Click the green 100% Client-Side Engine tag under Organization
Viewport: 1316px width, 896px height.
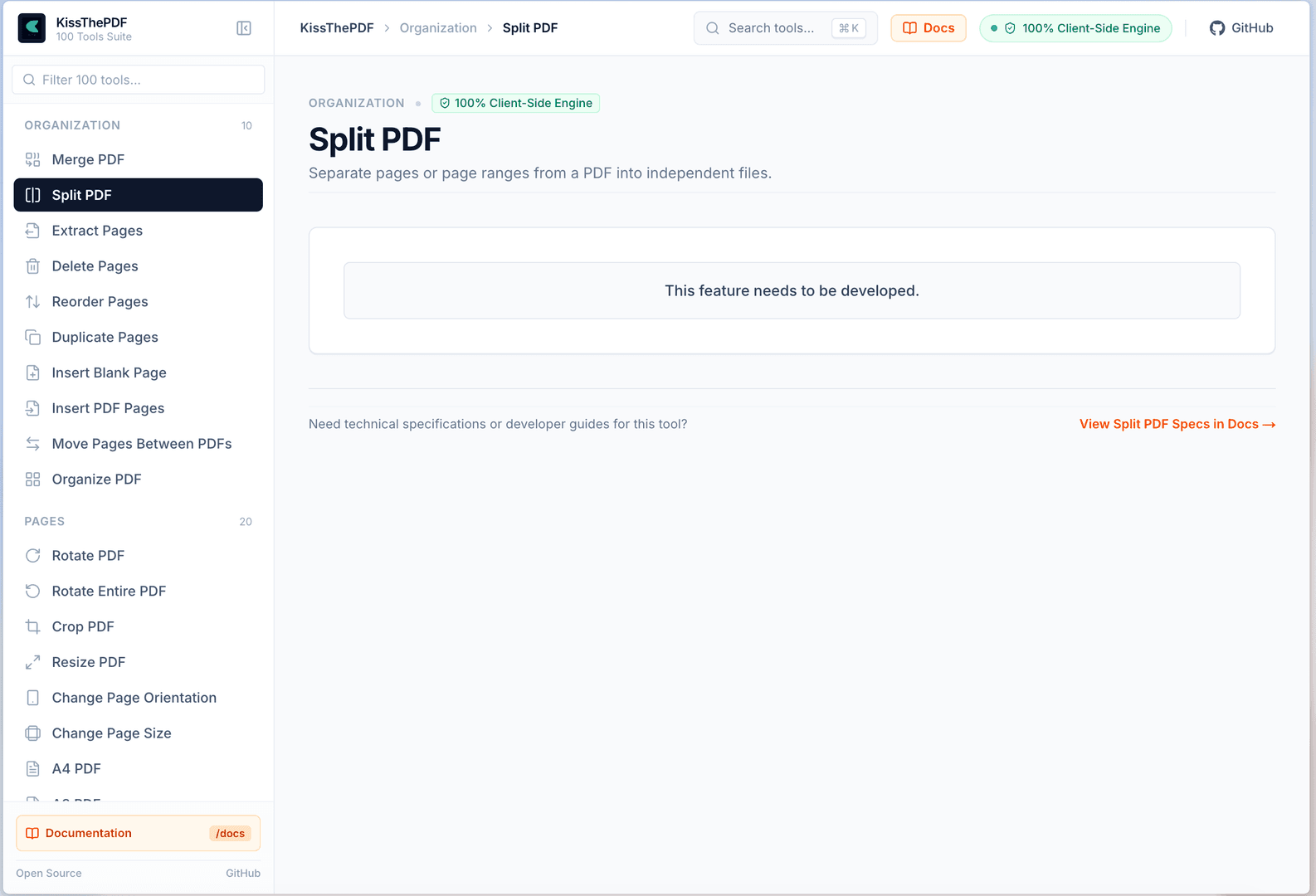(515, 103)
